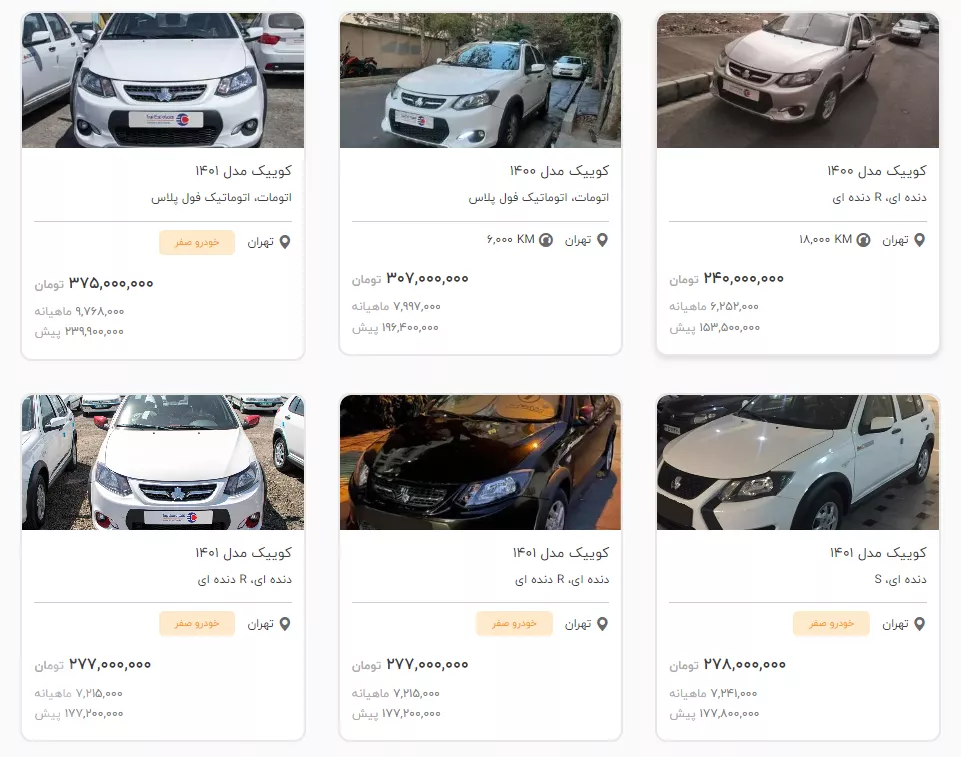The width and height of the screenshot is (961, 757).
Task: Click location pin on 278,000,000 listing
Action: tap(919, 624)
